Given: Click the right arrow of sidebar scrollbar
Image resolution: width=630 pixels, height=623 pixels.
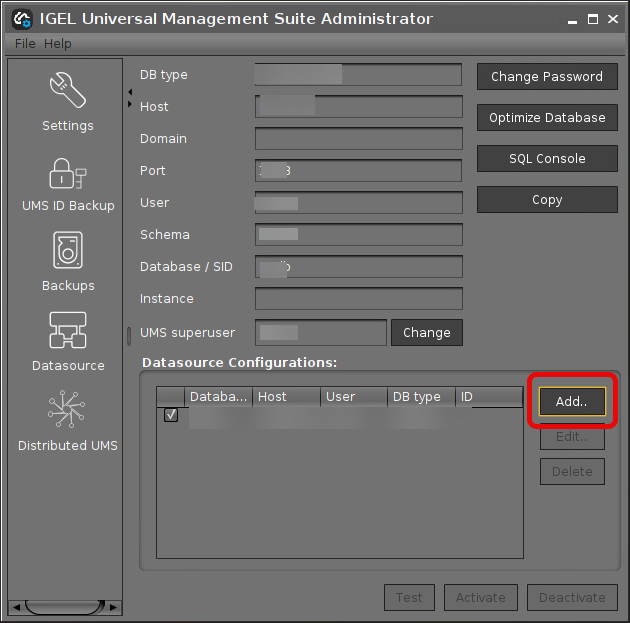Looking at the screenshot, I should coord(113,607).
